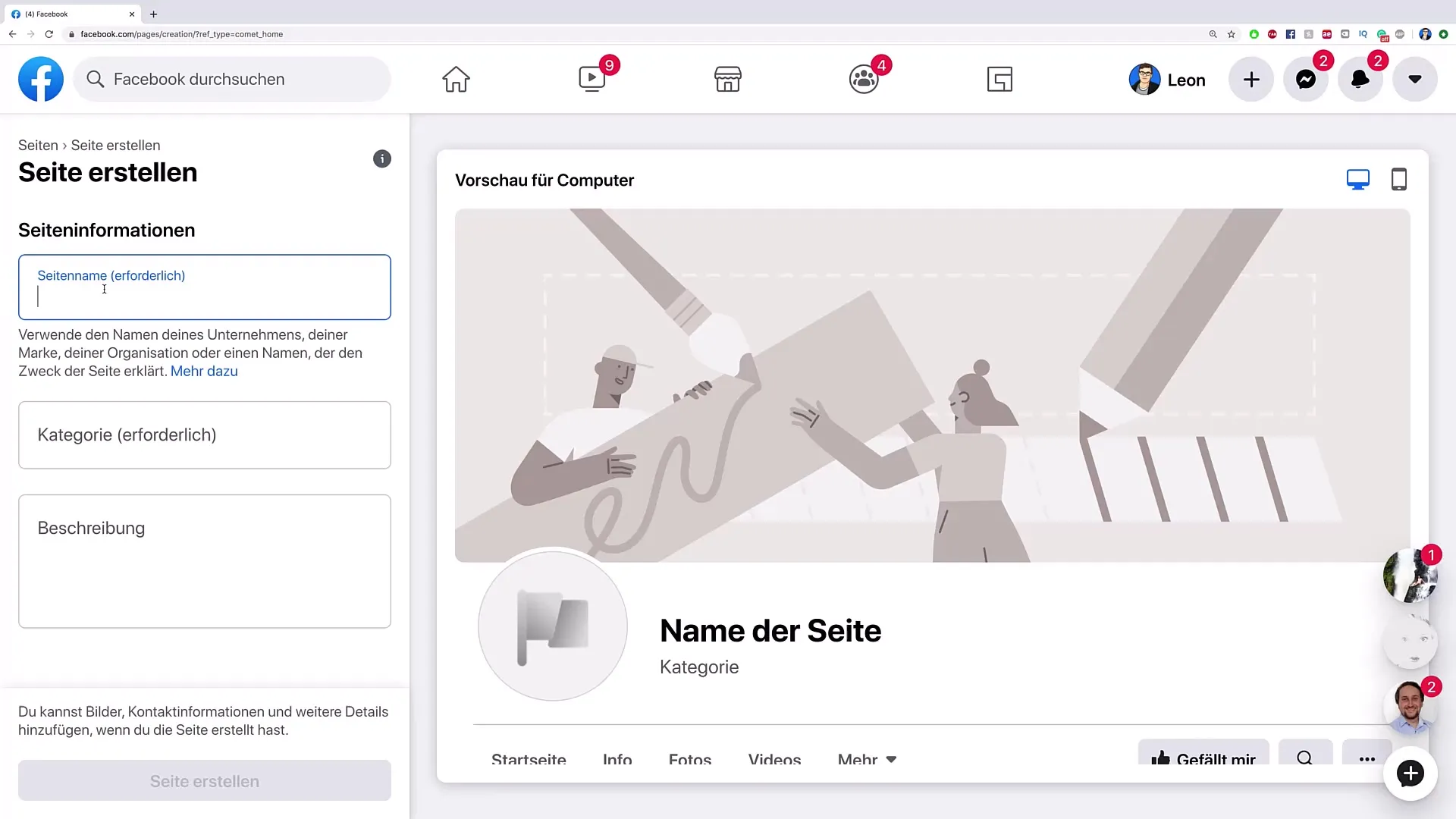Click the Facebook home icon
This screenshot has height=819, width=1456.
455,79
